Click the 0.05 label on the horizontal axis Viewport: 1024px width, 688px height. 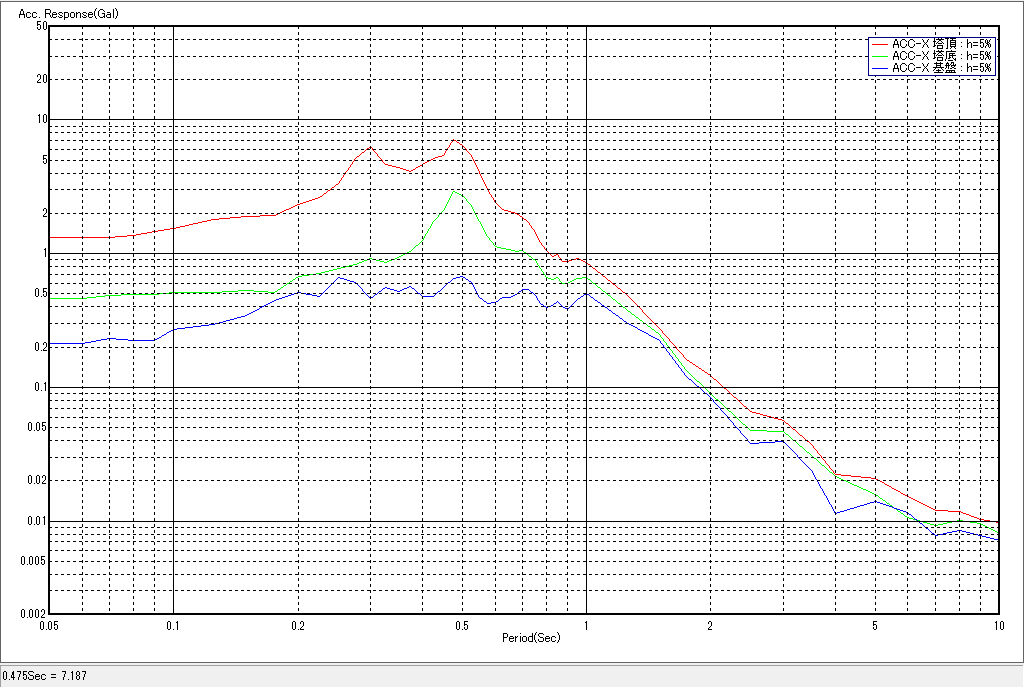point(50,625)
